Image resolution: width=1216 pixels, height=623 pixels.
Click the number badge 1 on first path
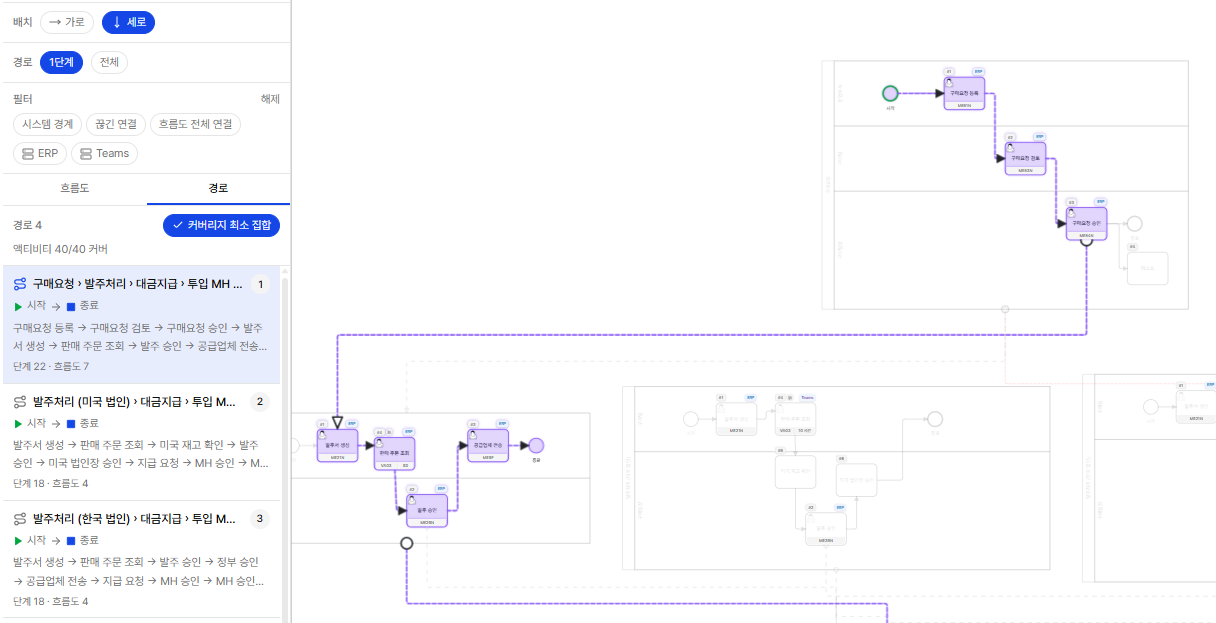click(x=261, y=285)
